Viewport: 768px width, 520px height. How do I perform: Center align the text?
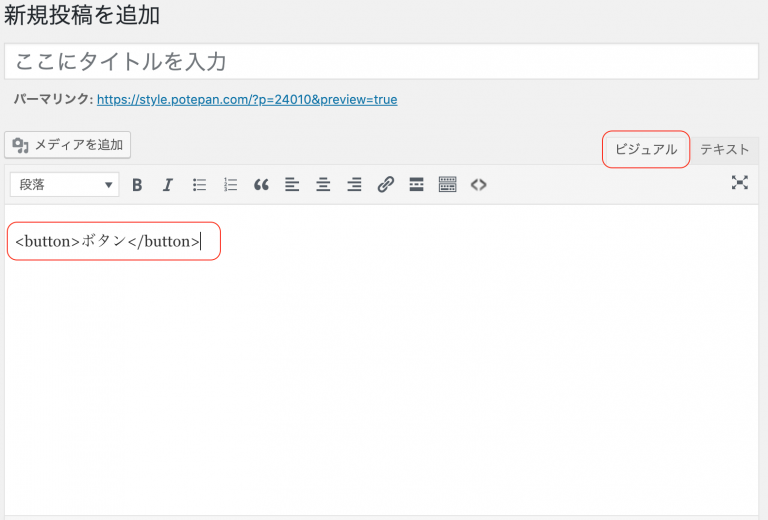[x=323, y=185]
